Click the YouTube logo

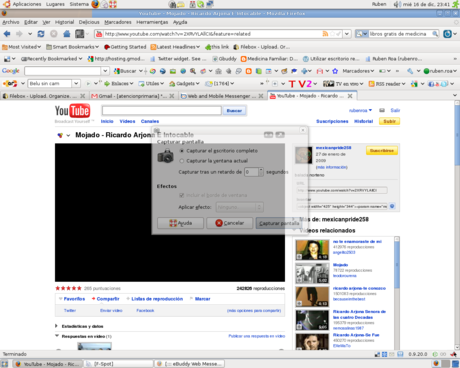pos(72,111)
